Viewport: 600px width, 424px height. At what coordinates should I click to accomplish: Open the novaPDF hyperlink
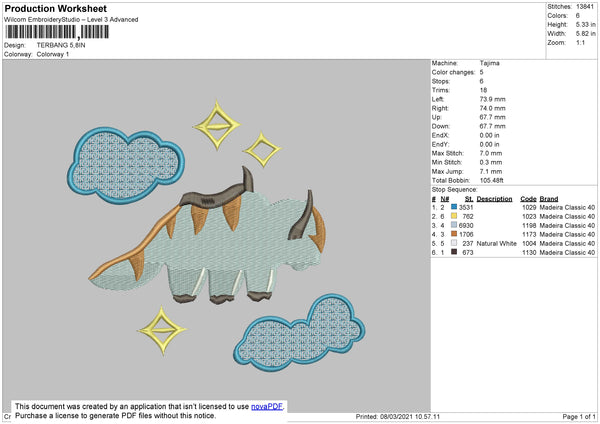267,406
